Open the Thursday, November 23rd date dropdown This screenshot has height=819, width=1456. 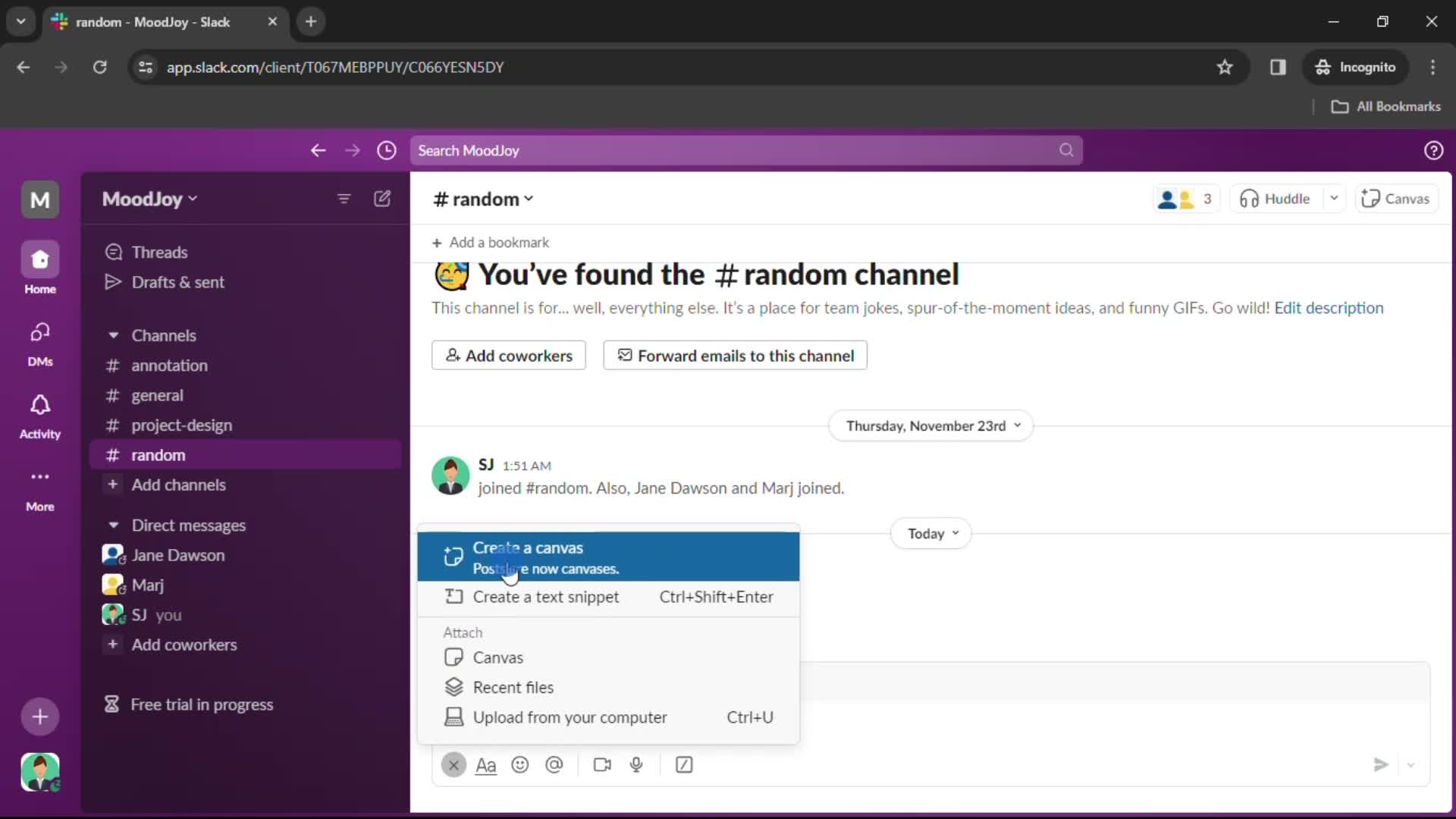(x=931, y=425)
